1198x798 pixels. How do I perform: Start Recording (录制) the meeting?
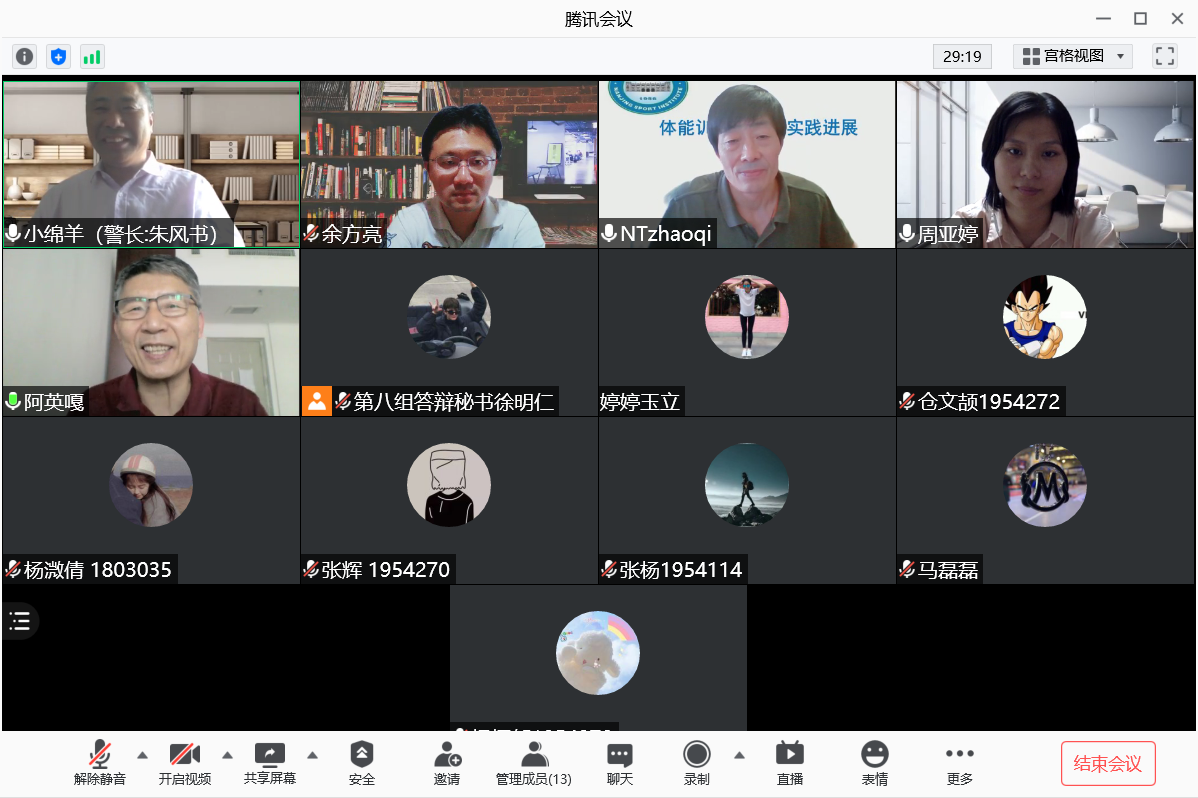point(697,763)
